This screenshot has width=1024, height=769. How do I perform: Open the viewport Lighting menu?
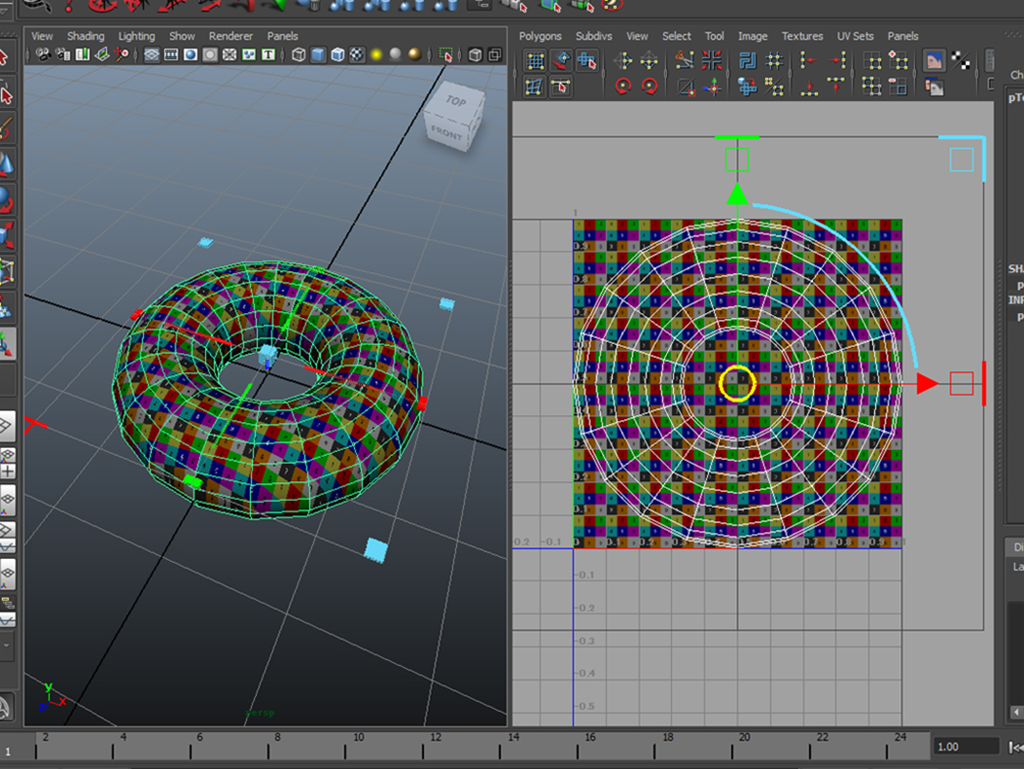click(136, 36)
